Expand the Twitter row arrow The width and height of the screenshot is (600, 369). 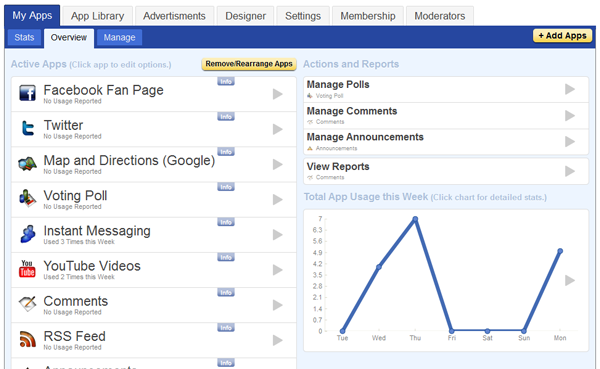click(278, 129)
